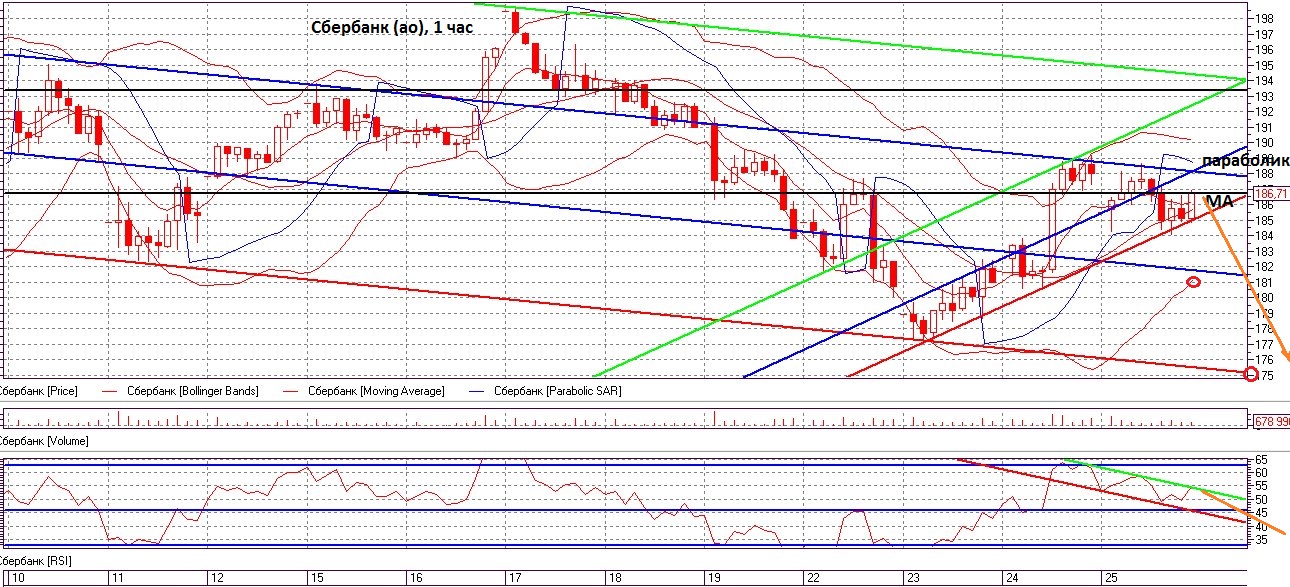Viewport: 1290px width, 587px height.
Task: Click the 196 price axis label
Action: [x=1265, y=49]
